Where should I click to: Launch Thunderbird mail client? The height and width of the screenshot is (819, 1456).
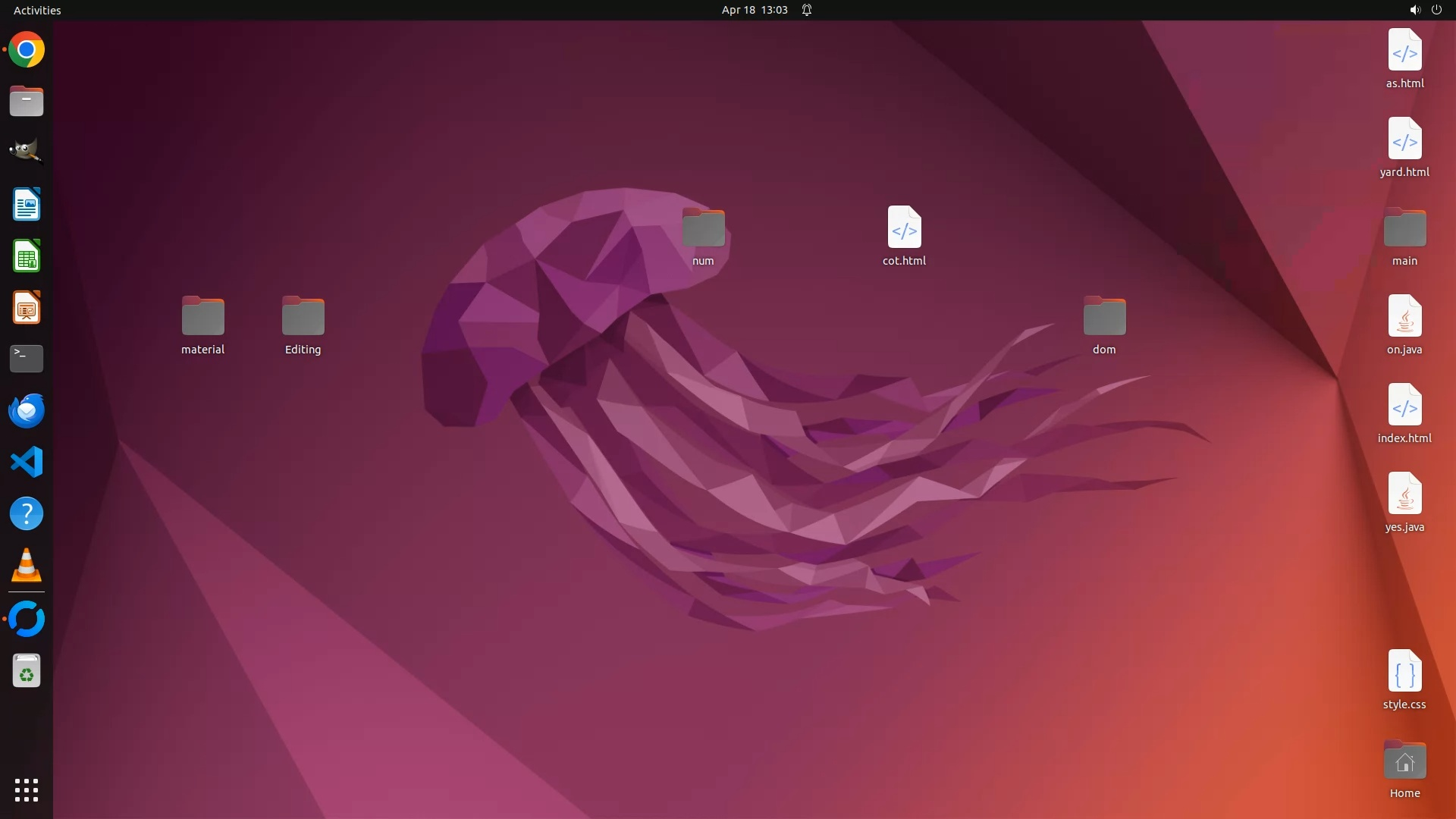pos(27,410)
